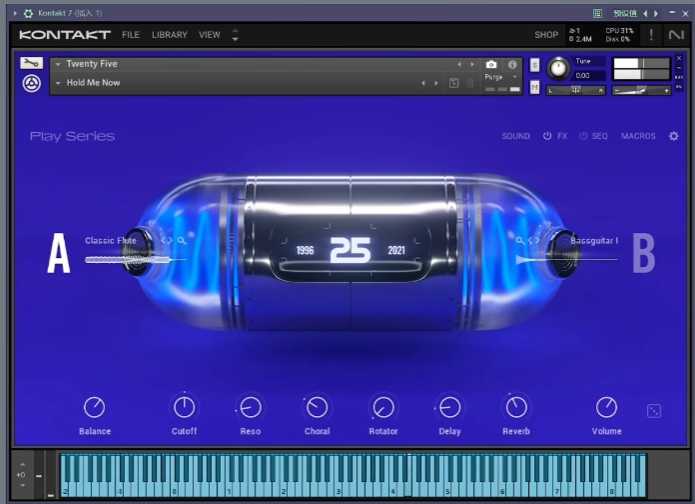Open the Purge dropdown menu
The width and height of the screenshot is (695, 504).
pos(496,76)
